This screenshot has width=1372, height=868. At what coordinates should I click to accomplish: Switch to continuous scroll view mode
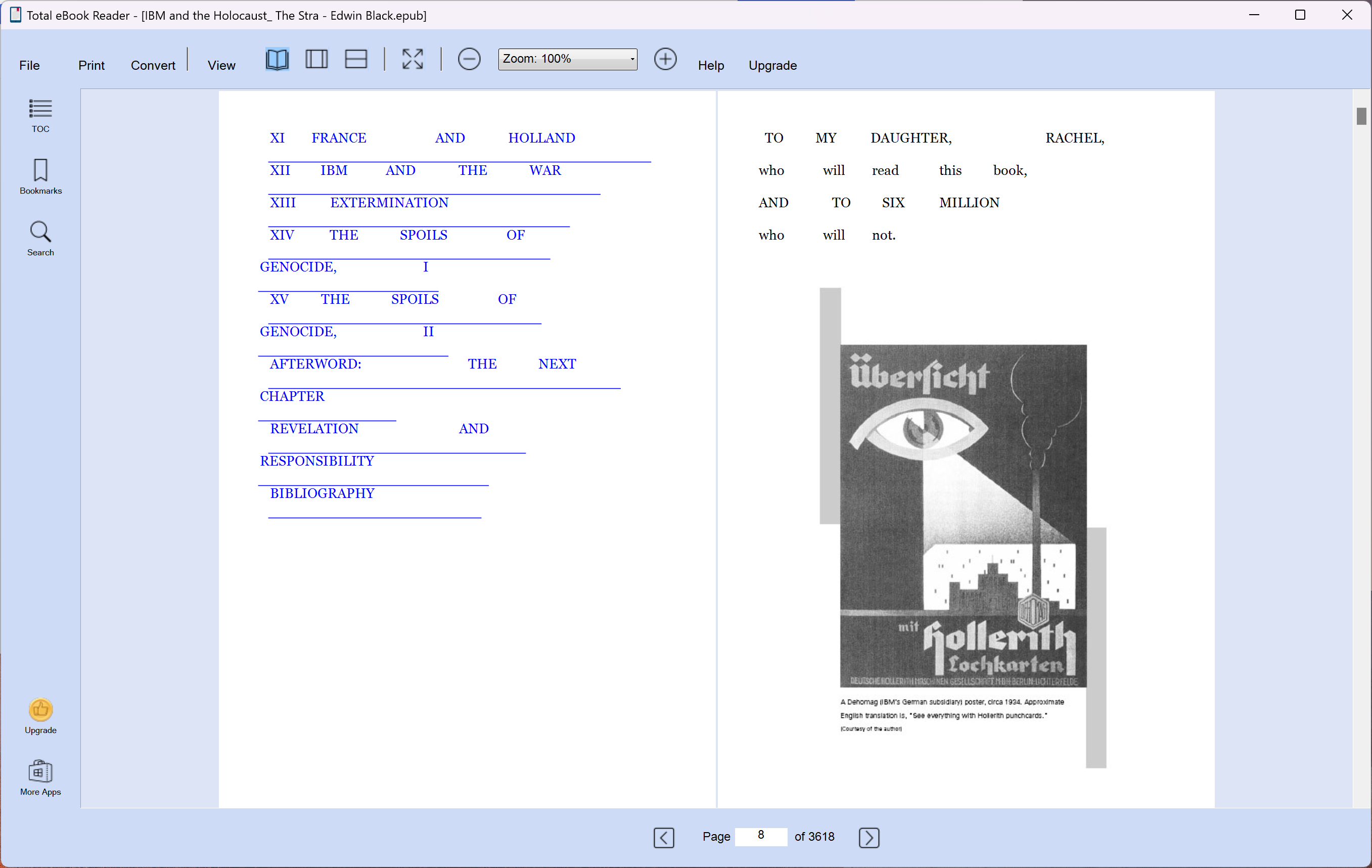(x=356, y=59)
